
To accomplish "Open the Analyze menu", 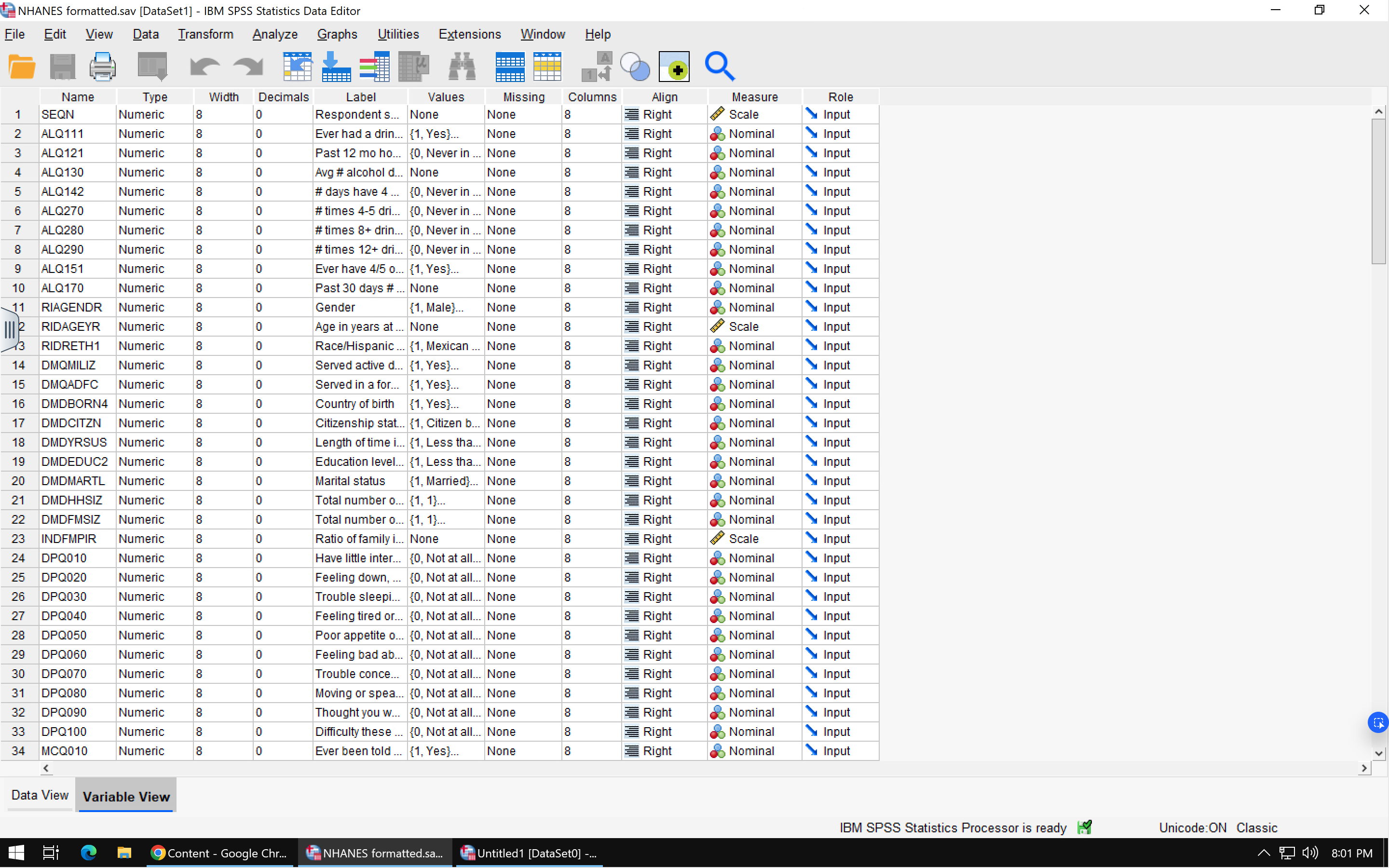I will click(x=274, y=34).
